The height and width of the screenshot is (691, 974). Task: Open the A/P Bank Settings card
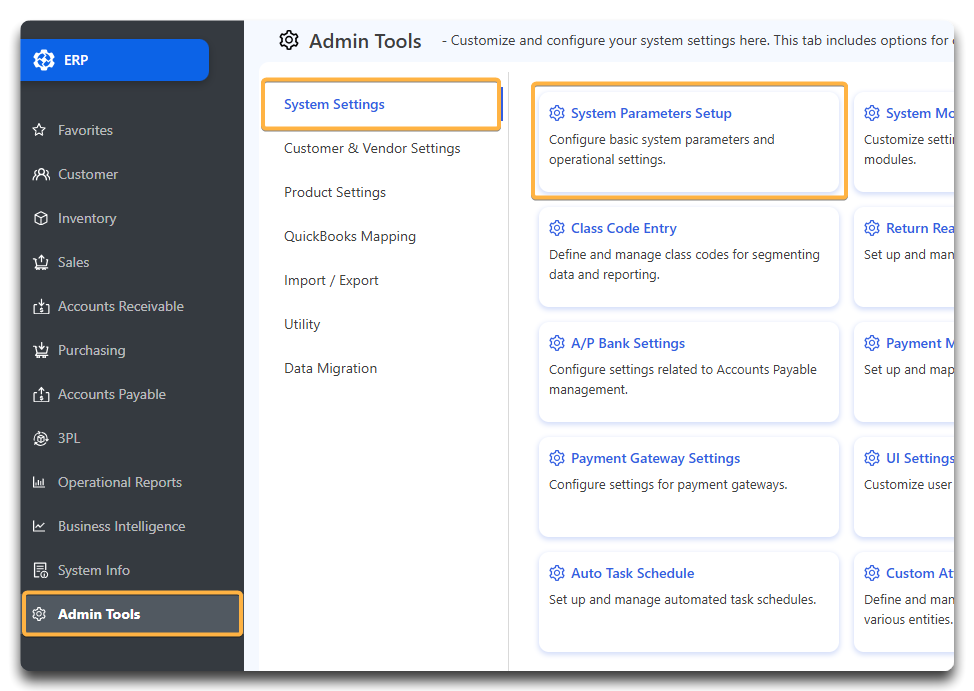(628, 343)
